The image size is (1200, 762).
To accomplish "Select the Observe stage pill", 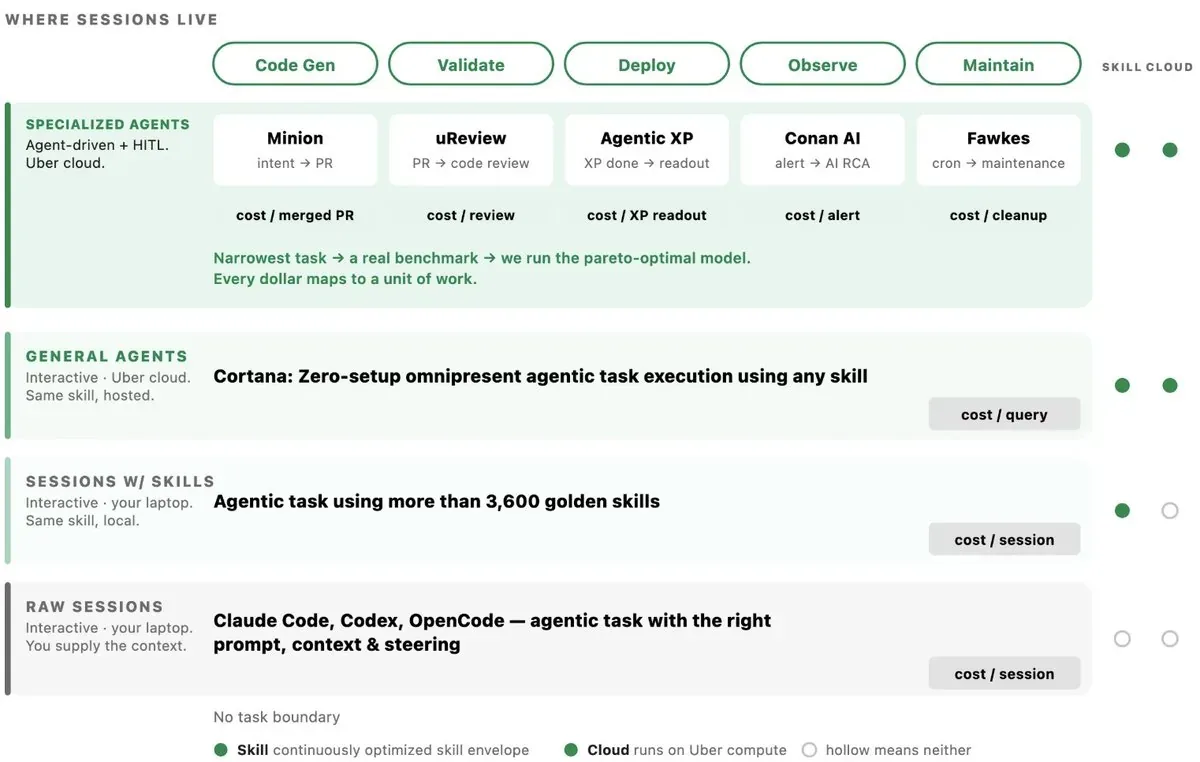I will point(823,64).
